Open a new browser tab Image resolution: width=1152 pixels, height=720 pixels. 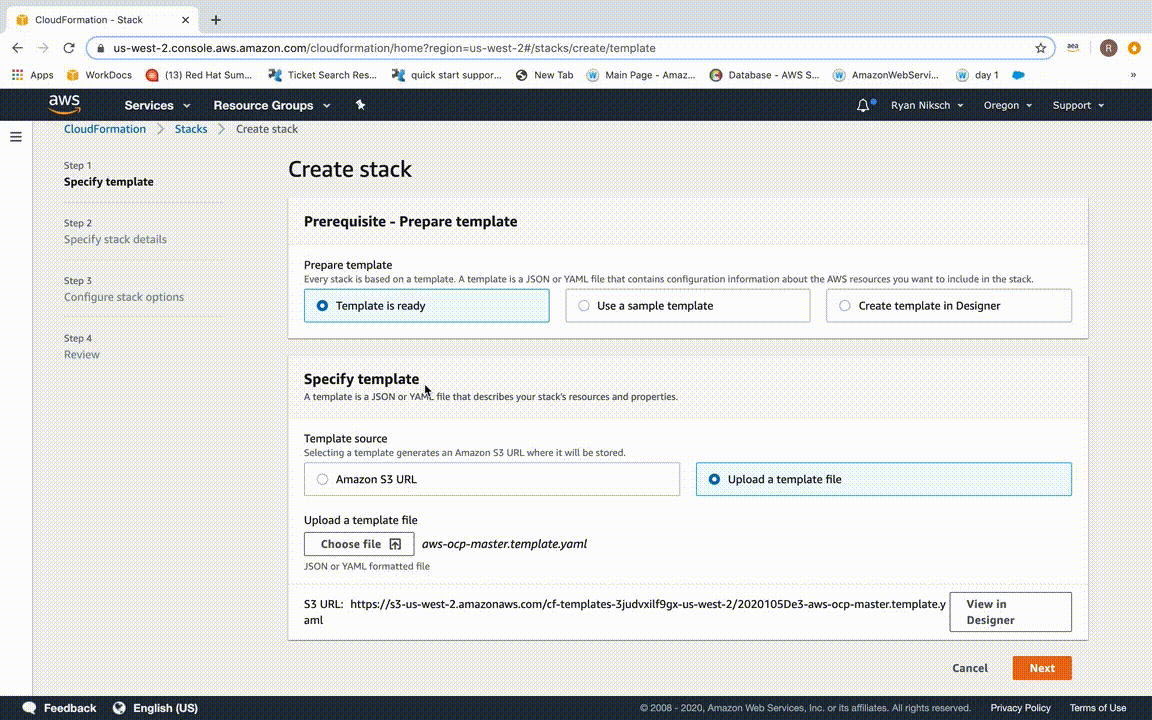[x=215, y=20]
